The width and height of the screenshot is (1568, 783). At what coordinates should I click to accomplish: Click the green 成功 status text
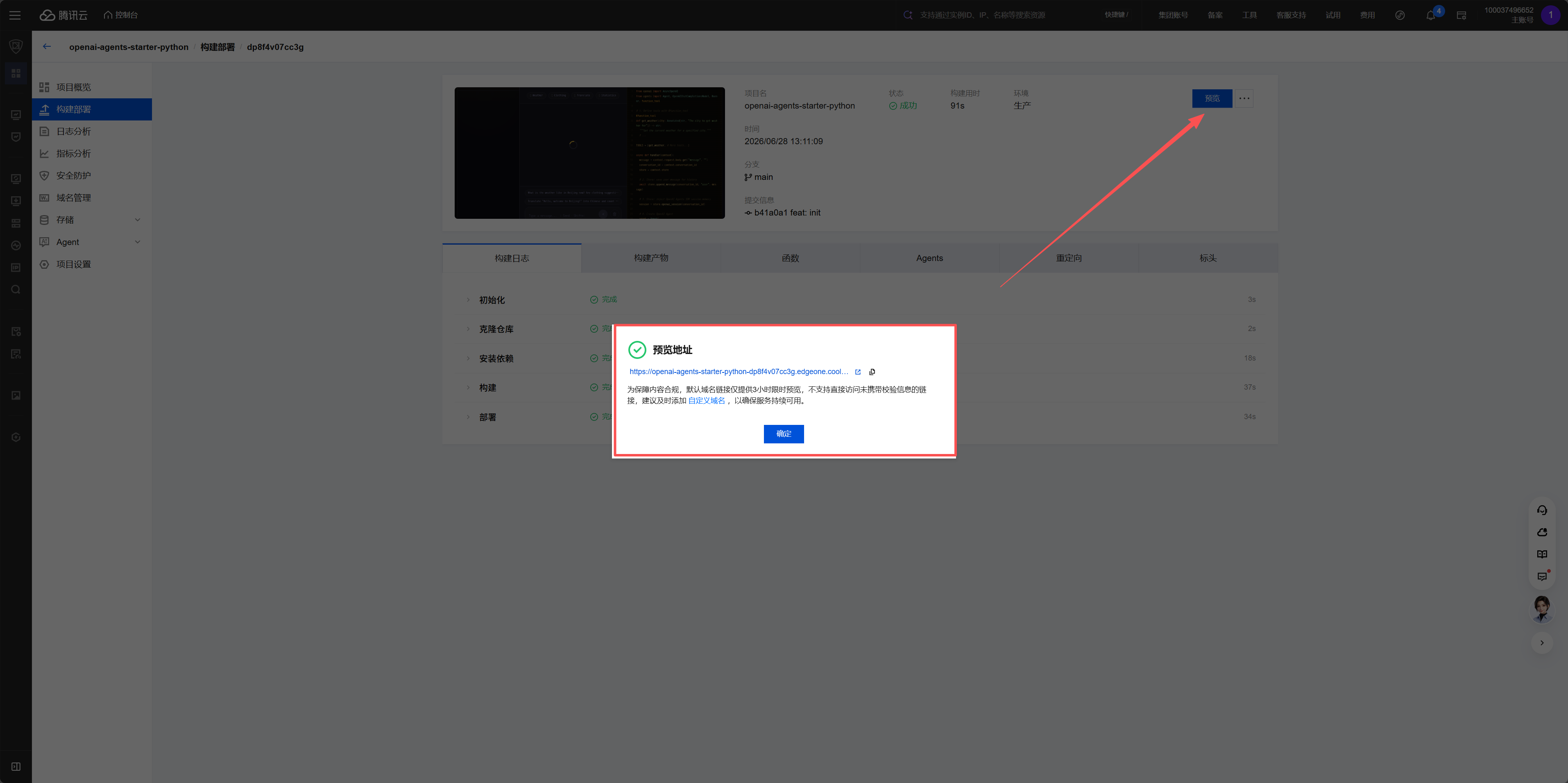pyautogui.click(x=908, y=106)
